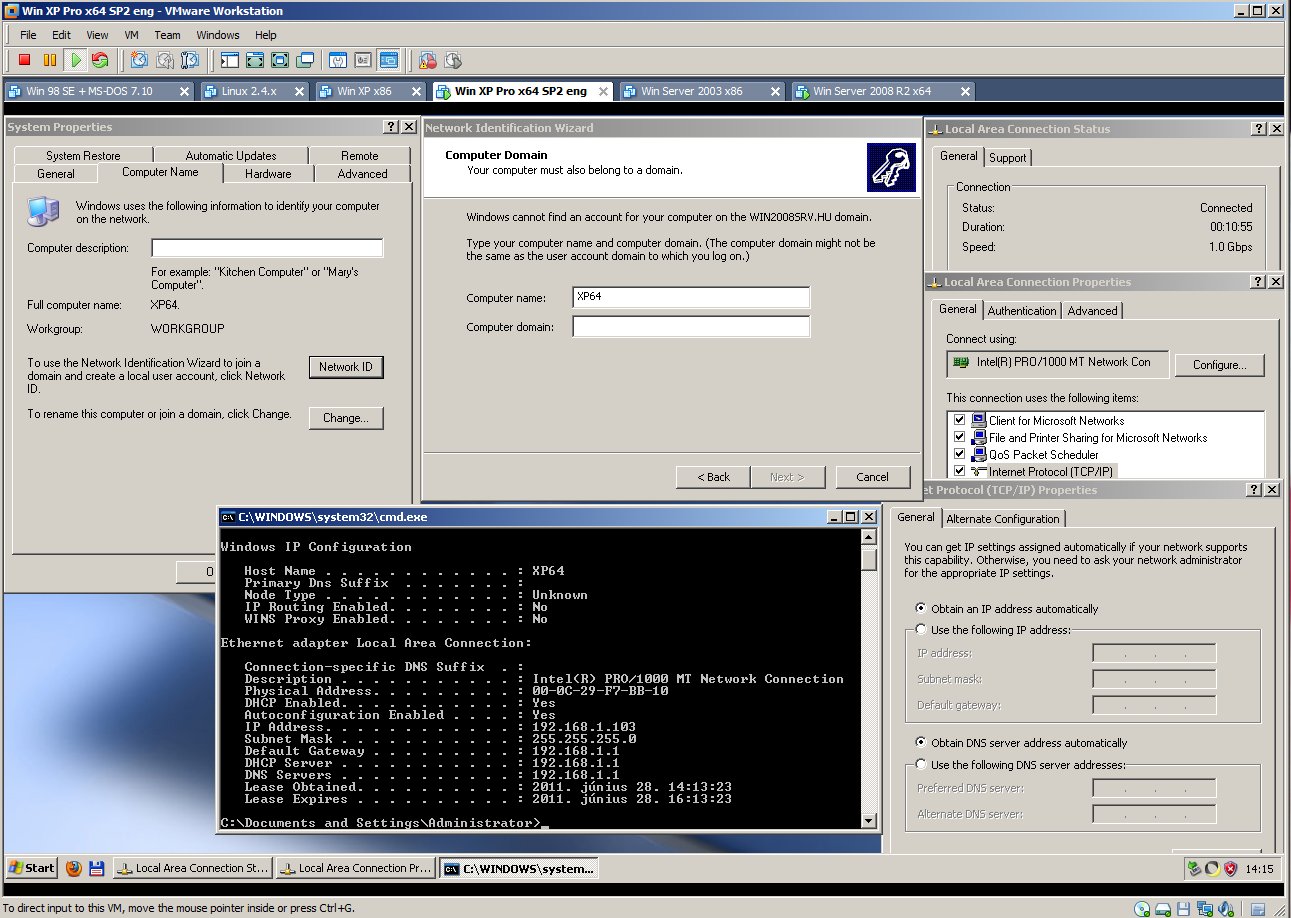
Task: Click the Take Snapshot toolbar icon
Action: 139,60
